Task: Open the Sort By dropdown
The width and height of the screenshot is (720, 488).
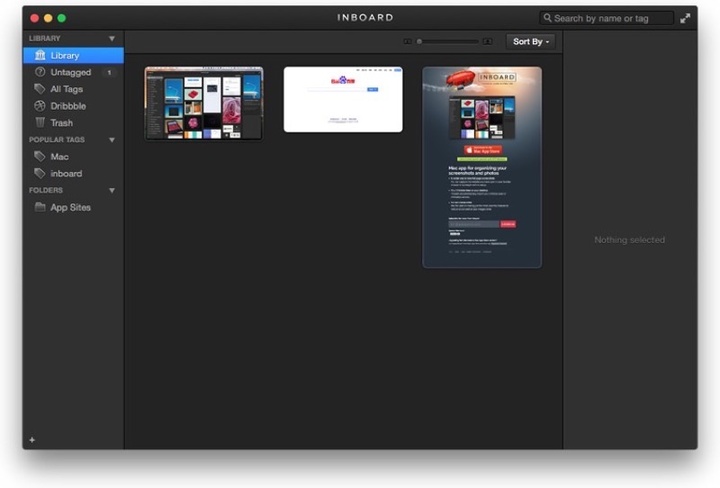Action: pyautogui.click(x=530, y=42)
